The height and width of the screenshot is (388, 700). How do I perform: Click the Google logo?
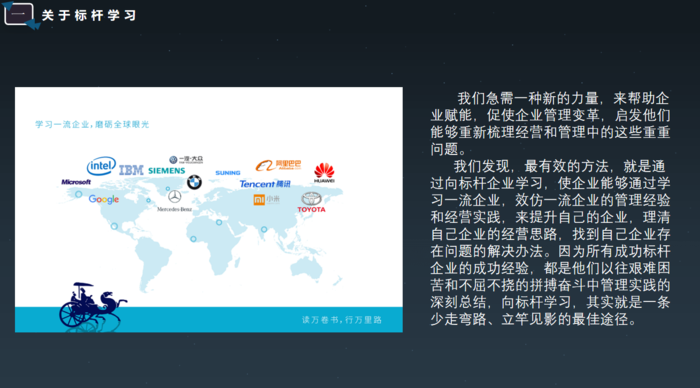point(104,199)
